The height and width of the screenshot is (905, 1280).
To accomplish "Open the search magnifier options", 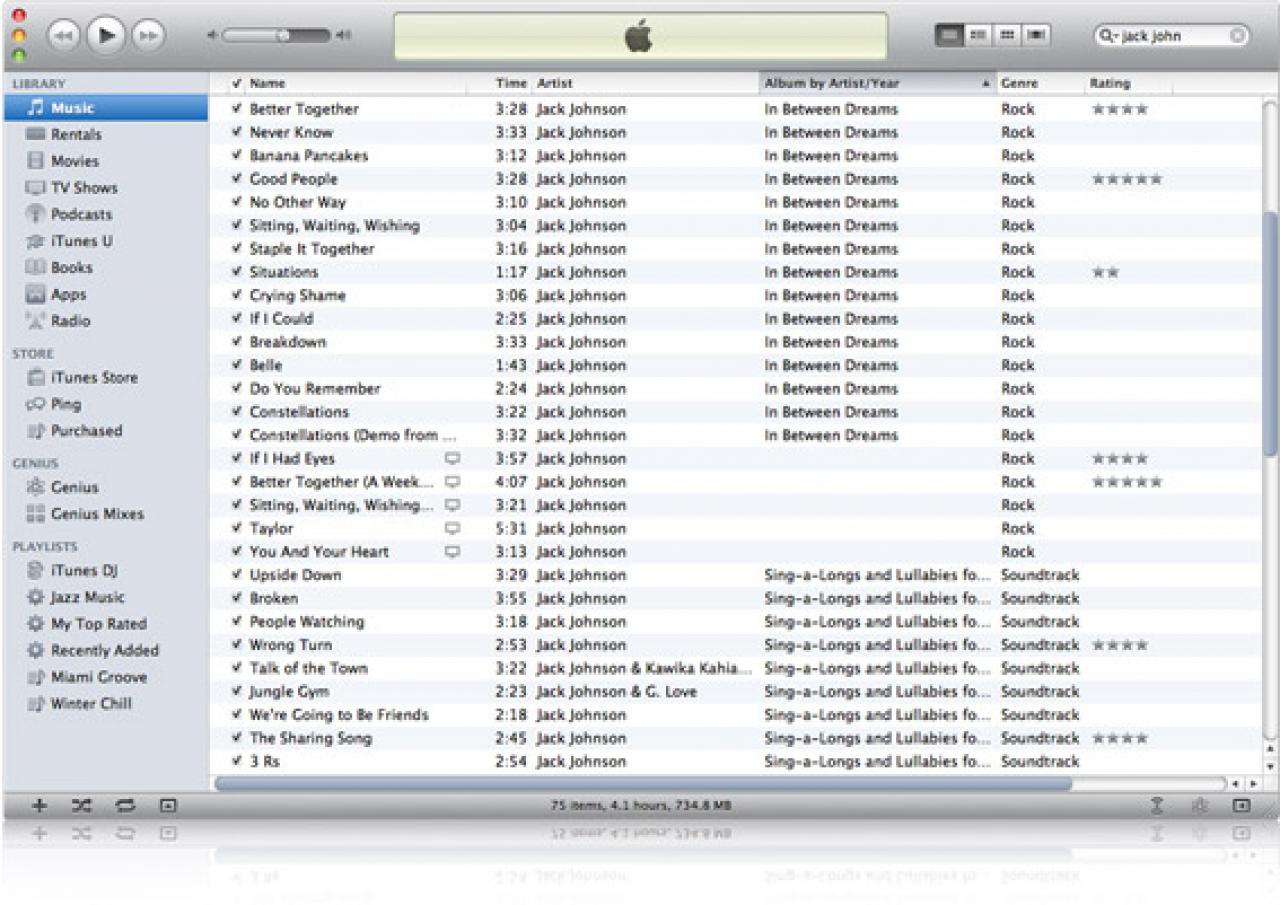I will point(1108,36).
